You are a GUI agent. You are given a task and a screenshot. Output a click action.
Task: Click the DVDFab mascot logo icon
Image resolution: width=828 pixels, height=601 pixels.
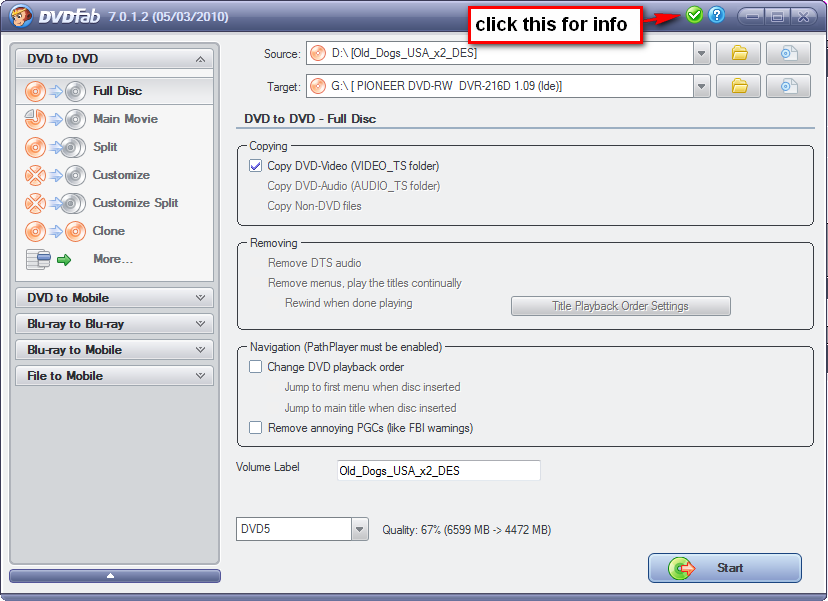[21, 16]
